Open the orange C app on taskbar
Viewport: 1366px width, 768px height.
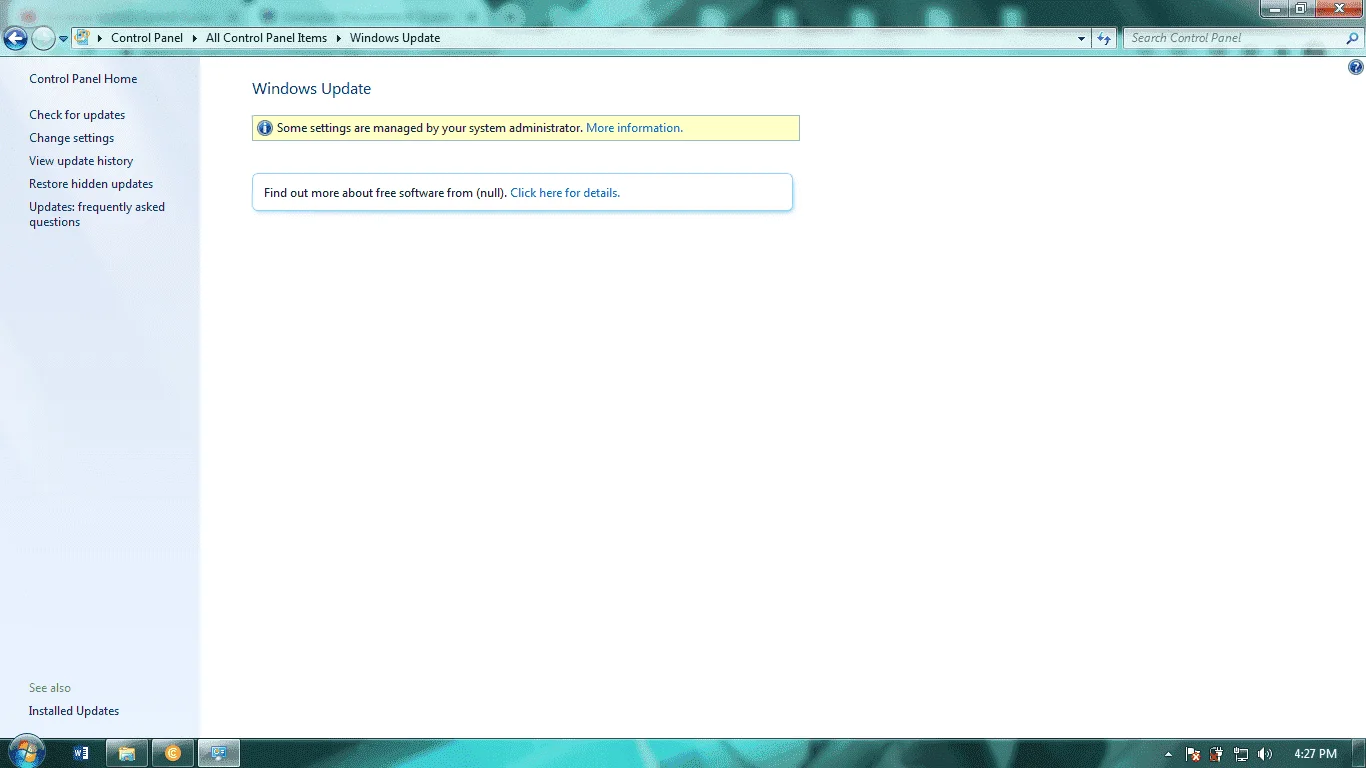coord(173,753)
